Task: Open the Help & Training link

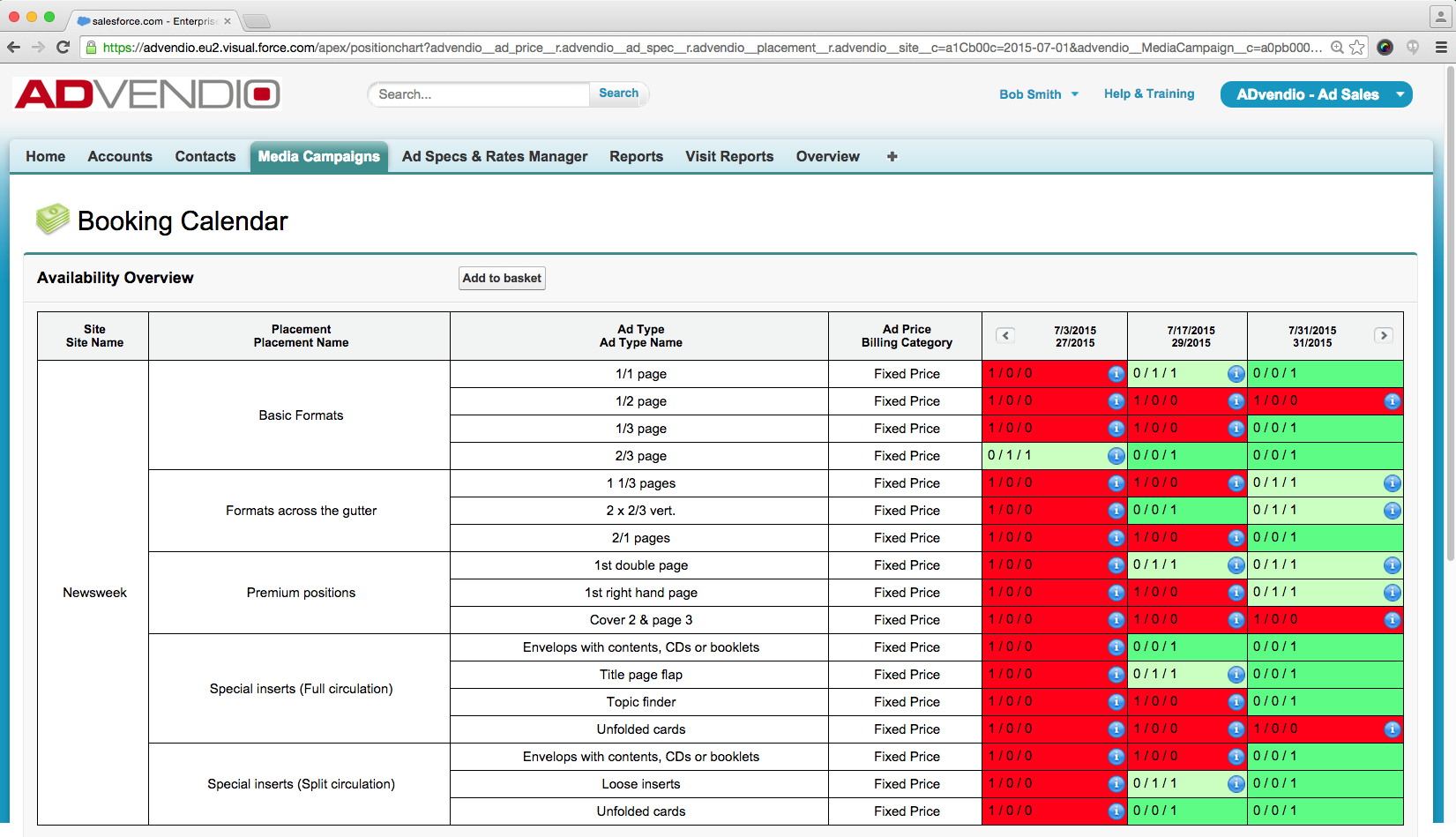Action: [1148, 93]
